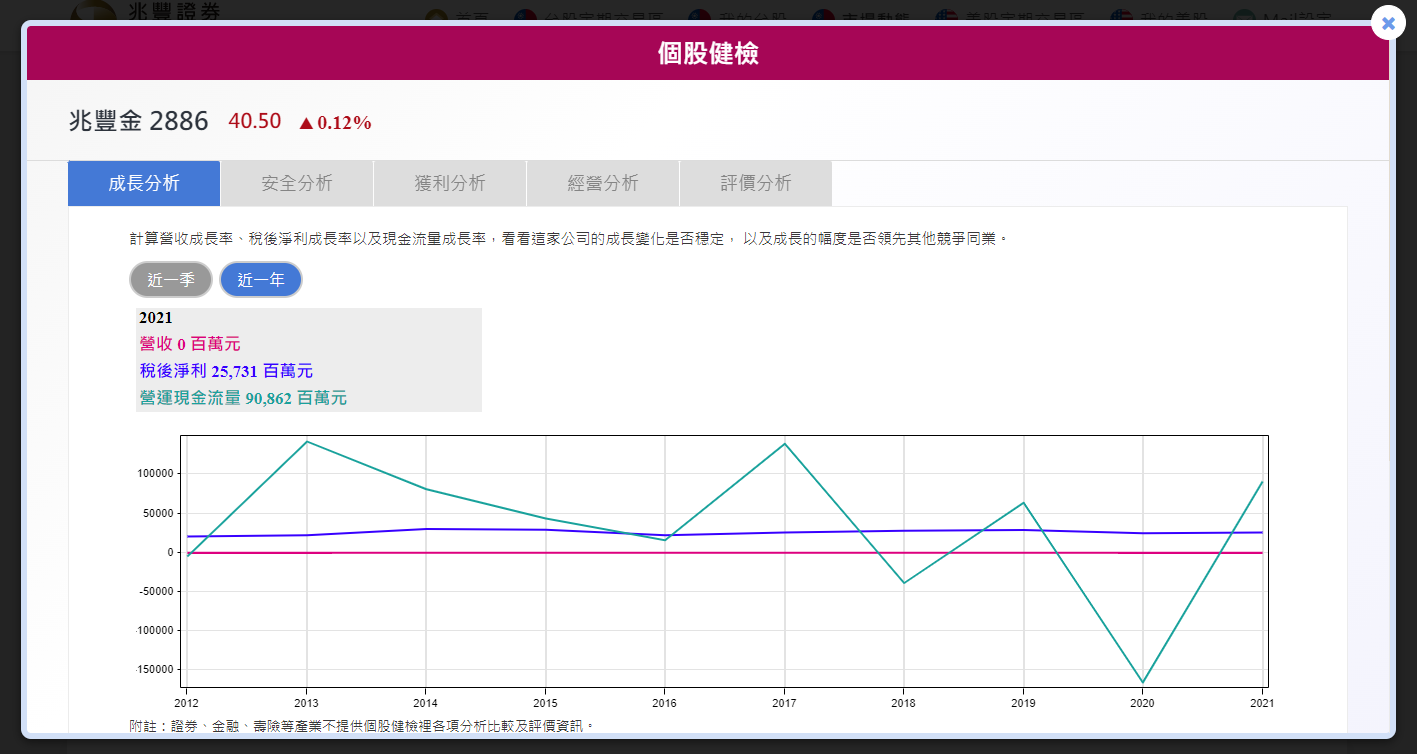Click the 兆豐金 2886 stock name
This screenshot has width=1417, height=754.
(139, 122)
